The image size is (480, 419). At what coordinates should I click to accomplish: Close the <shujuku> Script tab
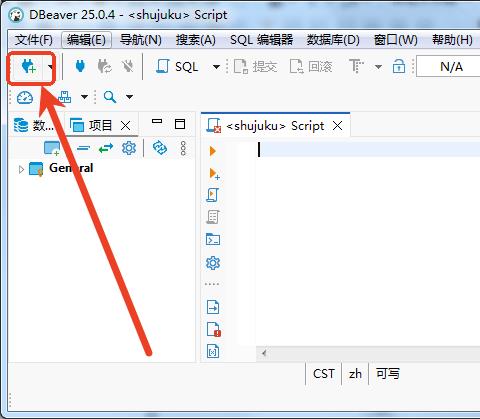coord(338,126)
